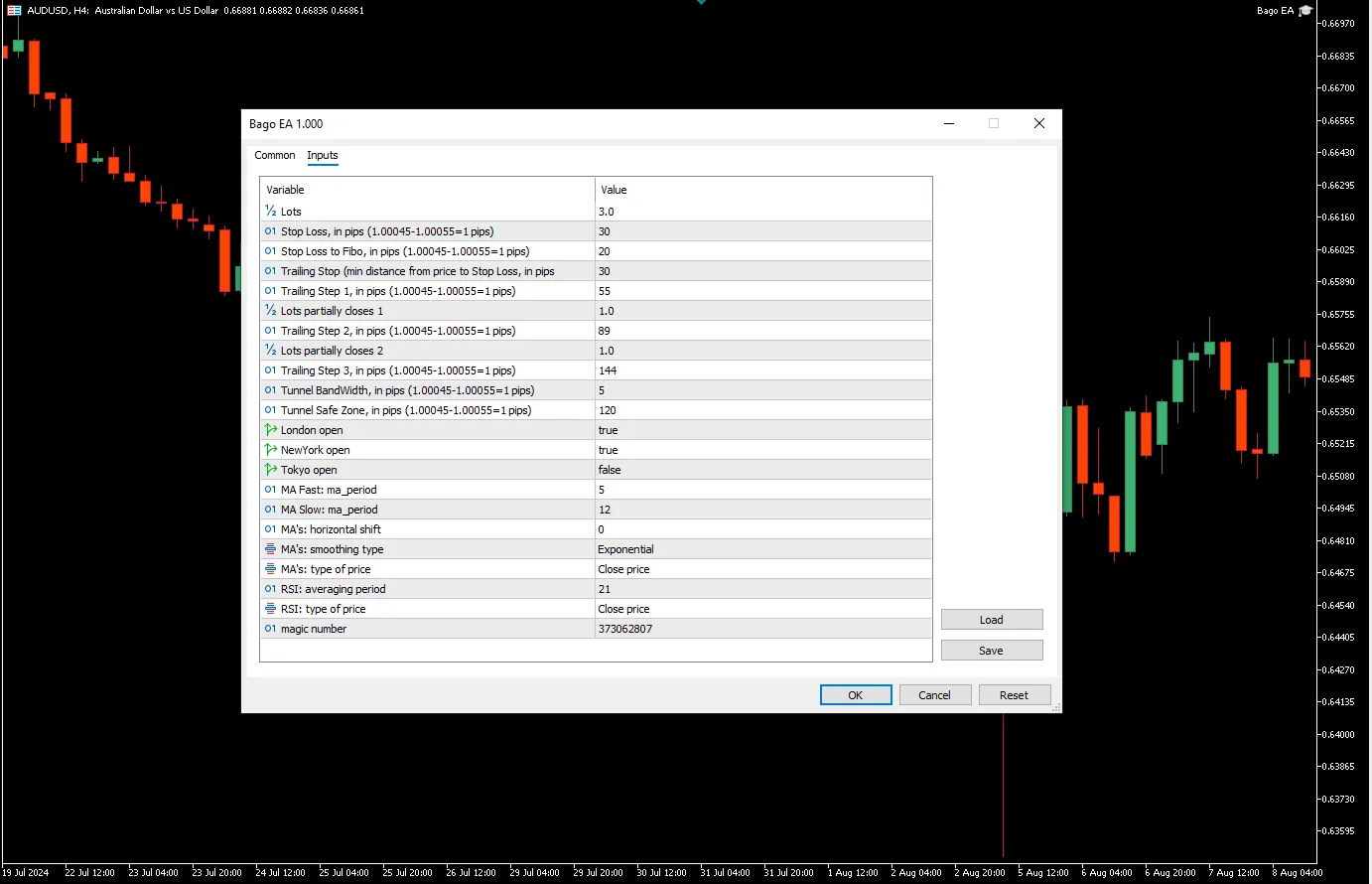Click the magic number integer icon
The image size is (1372, 884).
(x=270, y=629)
